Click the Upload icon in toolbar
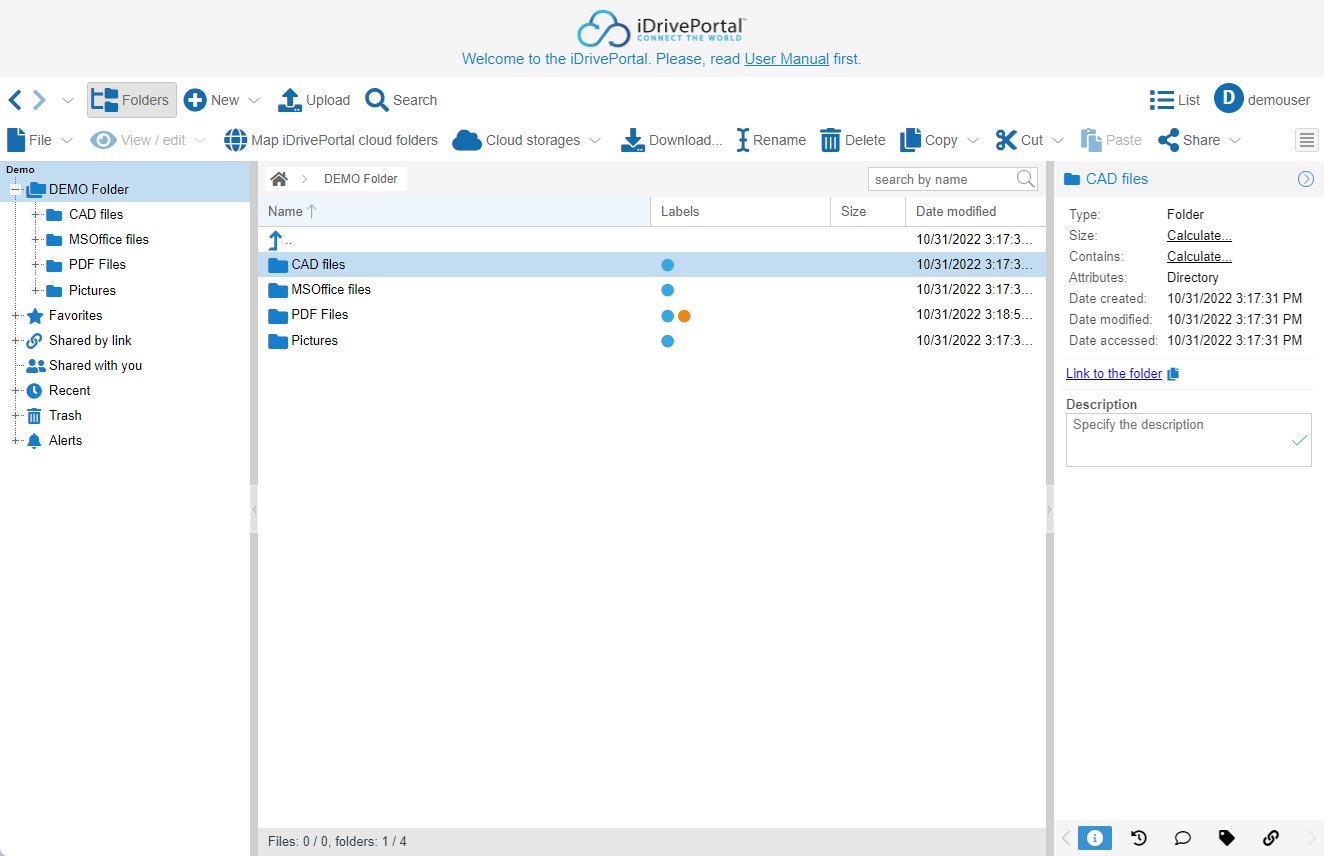Image resolution: width=1324 pixels, height=856 pixels. click(x=290, y=100)
